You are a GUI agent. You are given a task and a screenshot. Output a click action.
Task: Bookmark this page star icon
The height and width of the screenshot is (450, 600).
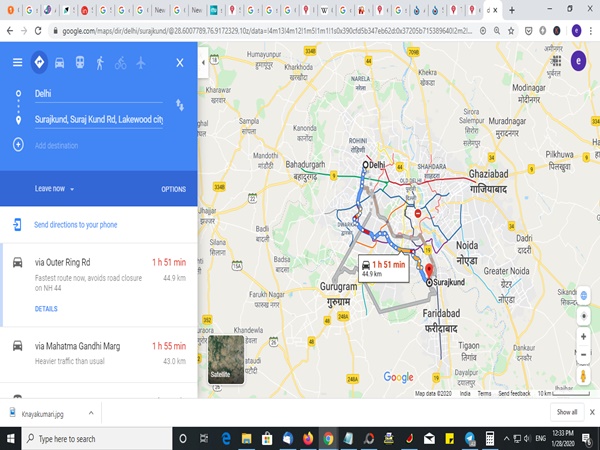(511, 31)
